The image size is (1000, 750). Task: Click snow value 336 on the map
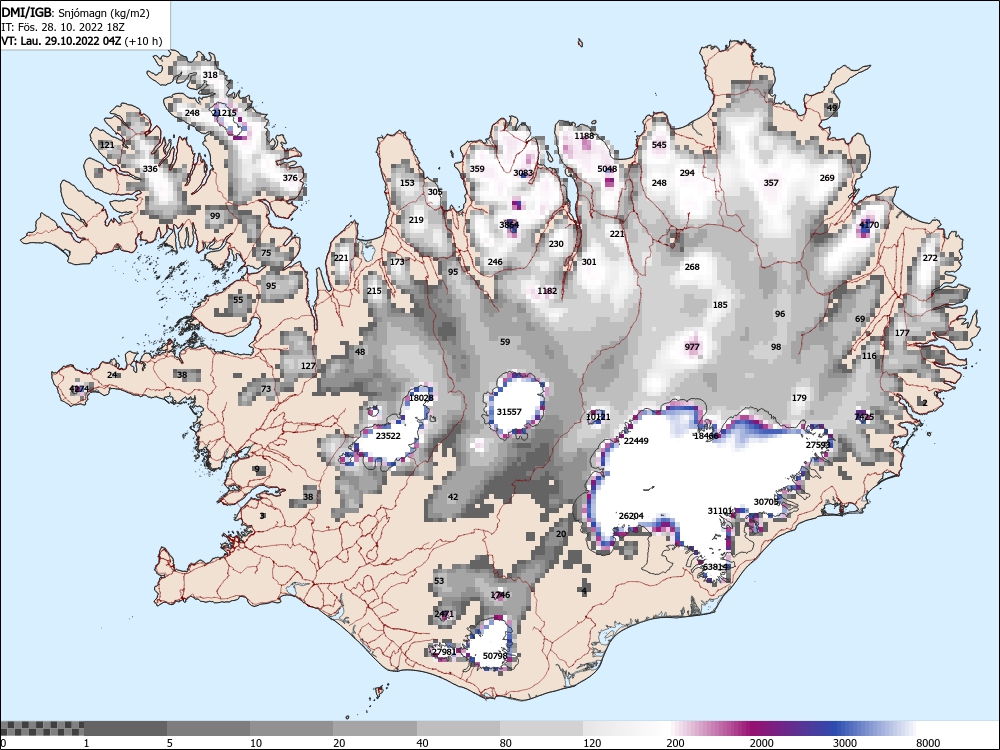pos(150,169)
